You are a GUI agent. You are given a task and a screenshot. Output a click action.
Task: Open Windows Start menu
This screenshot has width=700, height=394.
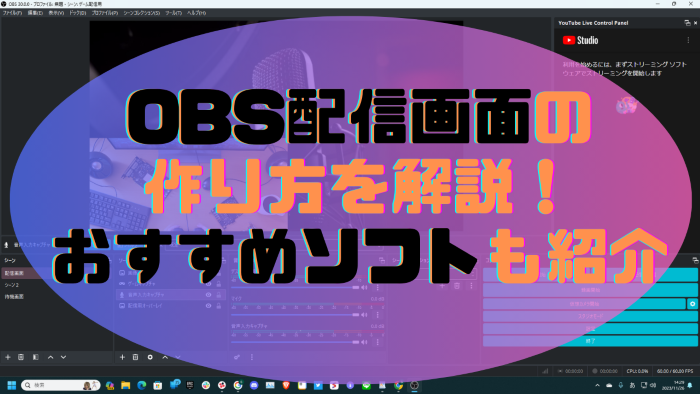(x=12, y=386)
